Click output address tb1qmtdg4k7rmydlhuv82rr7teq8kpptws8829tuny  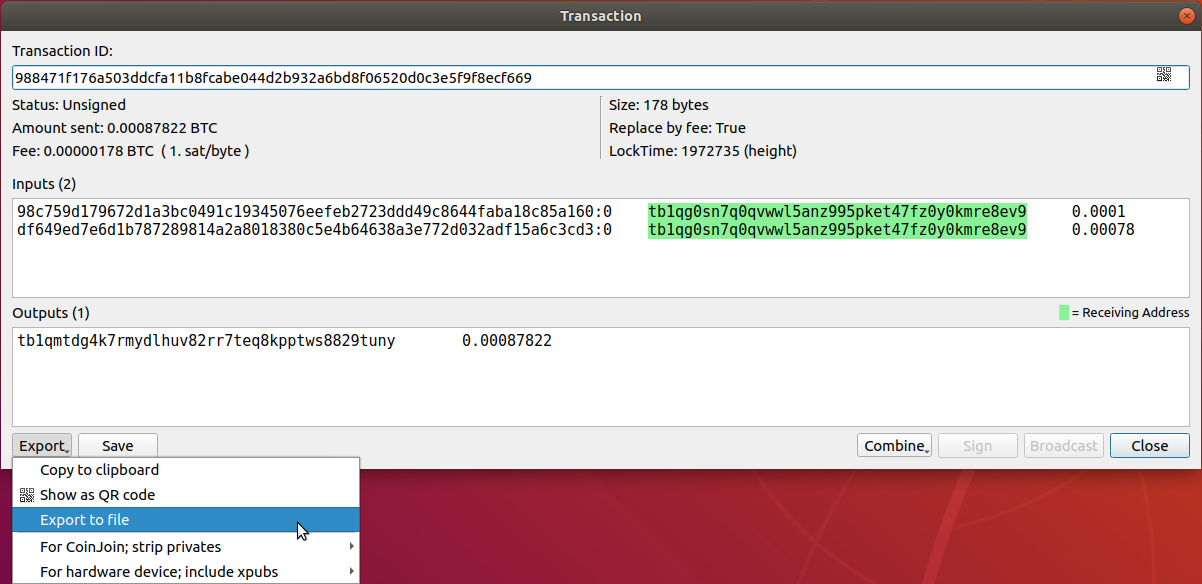tap(206, 341)
